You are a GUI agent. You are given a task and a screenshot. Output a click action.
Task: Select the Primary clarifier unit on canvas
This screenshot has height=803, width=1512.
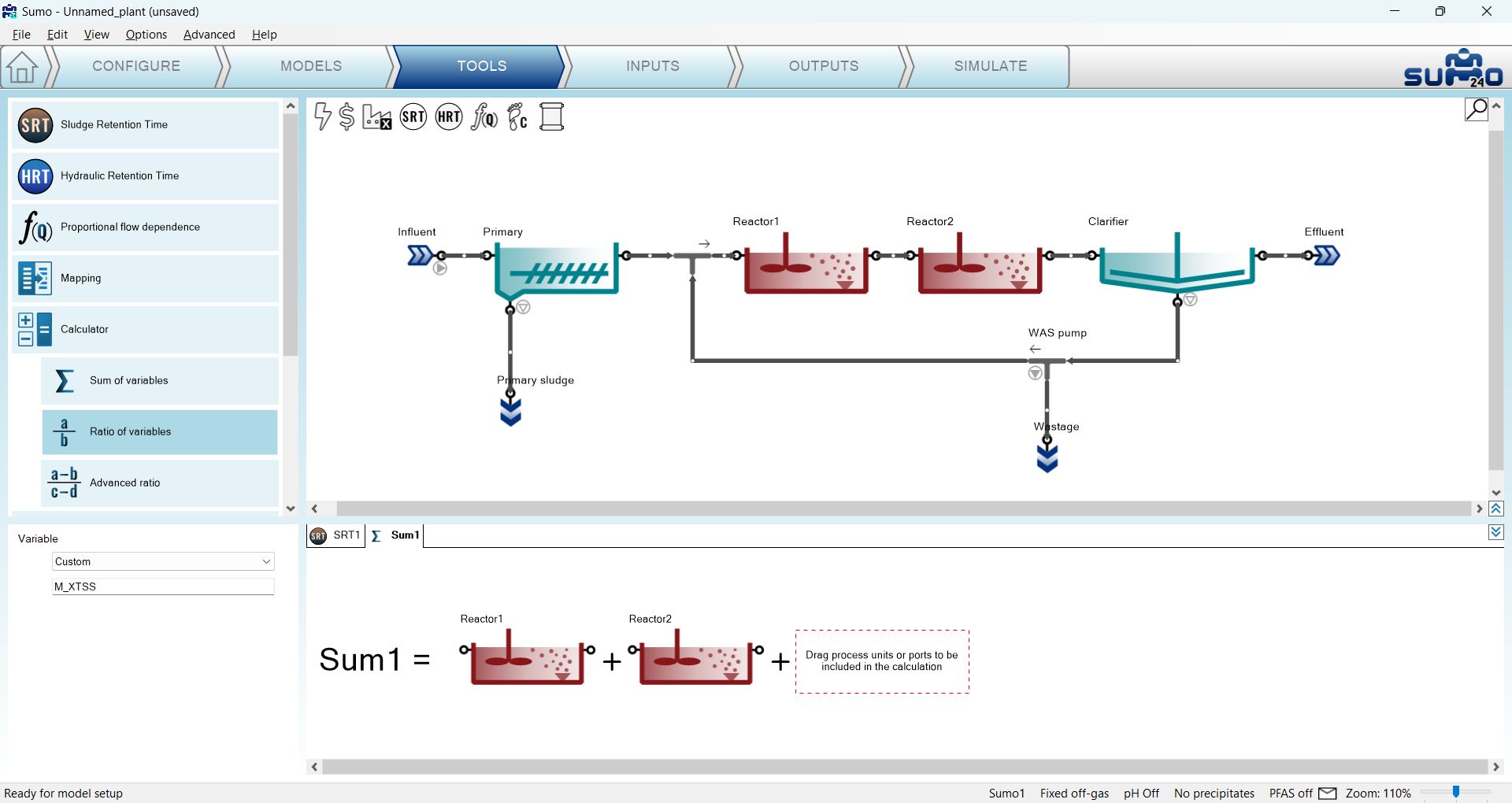tap(557, 271)
